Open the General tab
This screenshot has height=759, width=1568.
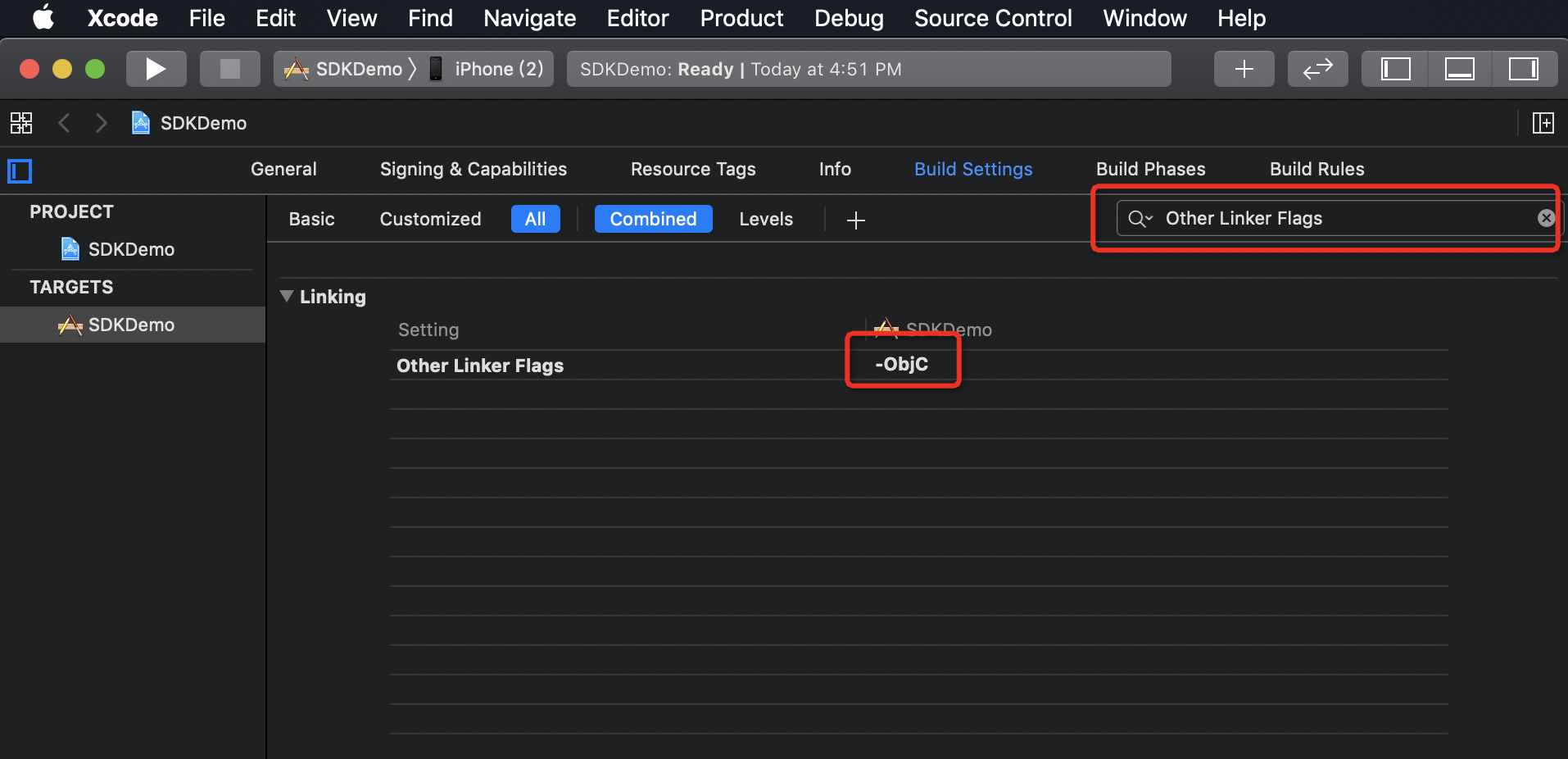pos(283,169)
